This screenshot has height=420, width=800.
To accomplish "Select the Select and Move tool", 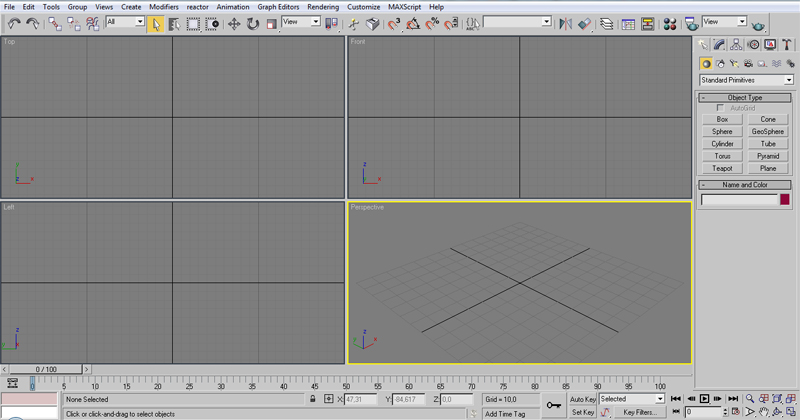I will point(234,24).
